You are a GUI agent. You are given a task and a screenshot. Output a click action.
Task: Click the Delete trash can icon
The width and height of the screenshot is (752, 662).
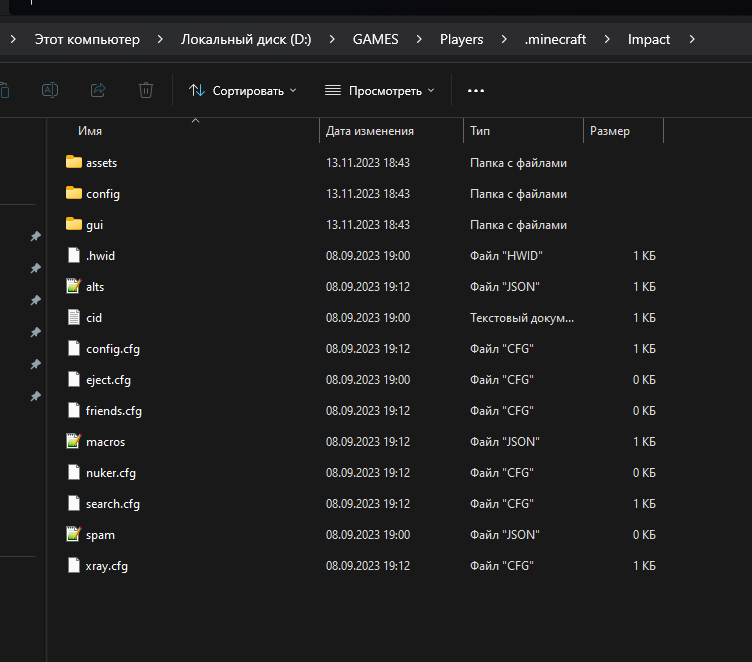pos(146,90)
